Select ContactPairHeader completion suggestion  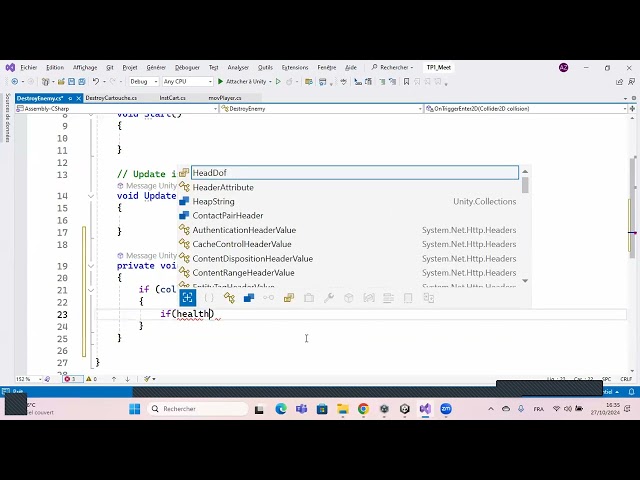click(x=349, y=216)
